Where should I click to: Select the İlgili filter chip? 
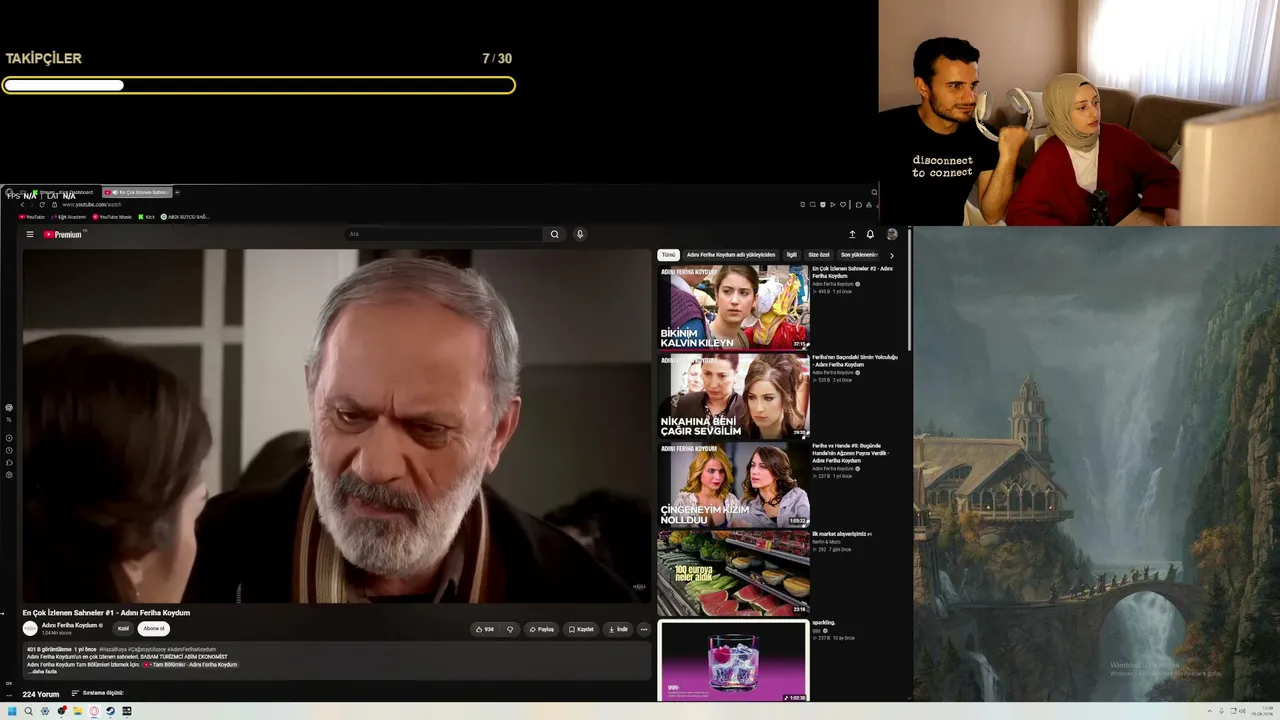click(792, 255)
